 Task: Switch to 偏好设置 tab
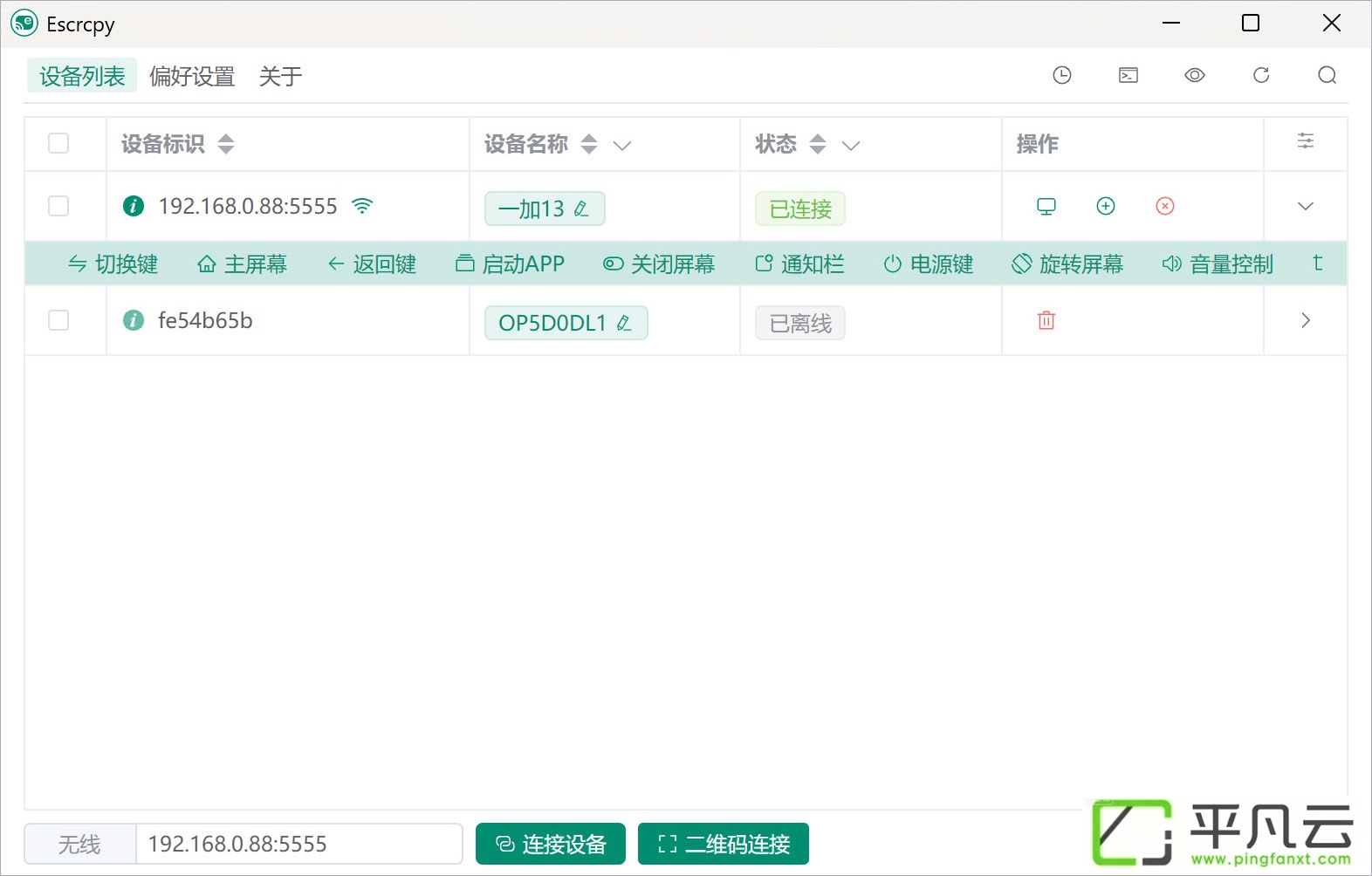(192, 76)
